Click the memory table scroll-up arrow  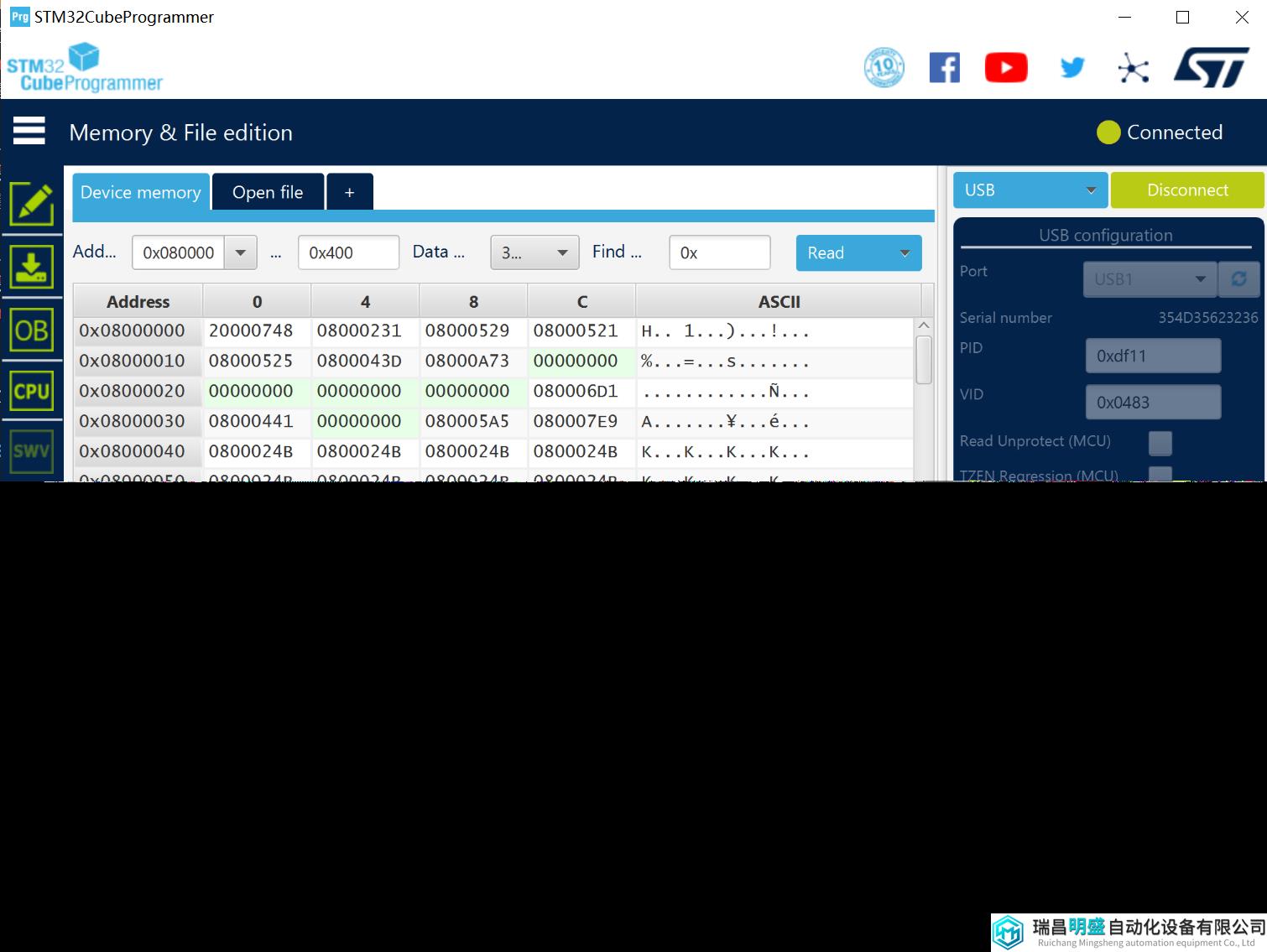(x=924, y=325)
